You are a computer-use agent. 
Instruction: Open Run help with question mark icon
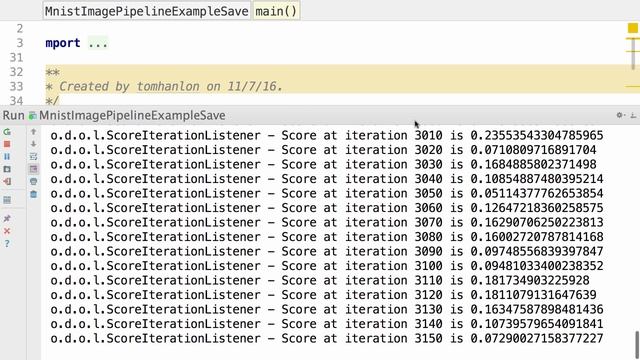coord(7,244)
